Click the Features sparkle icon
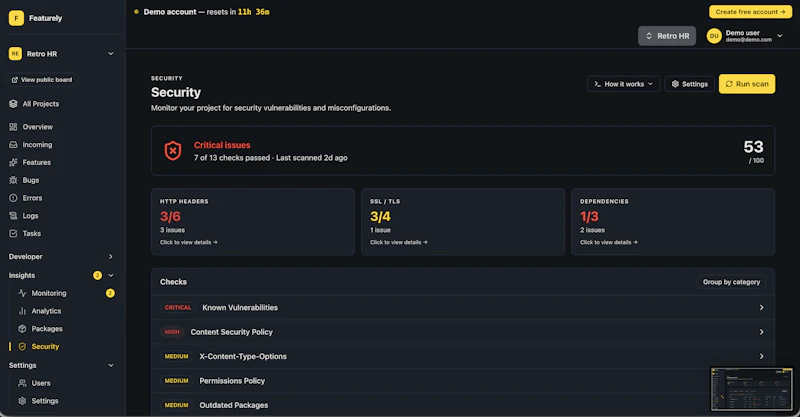The width and height of the screenshot is (800, 417). (13, 162)
